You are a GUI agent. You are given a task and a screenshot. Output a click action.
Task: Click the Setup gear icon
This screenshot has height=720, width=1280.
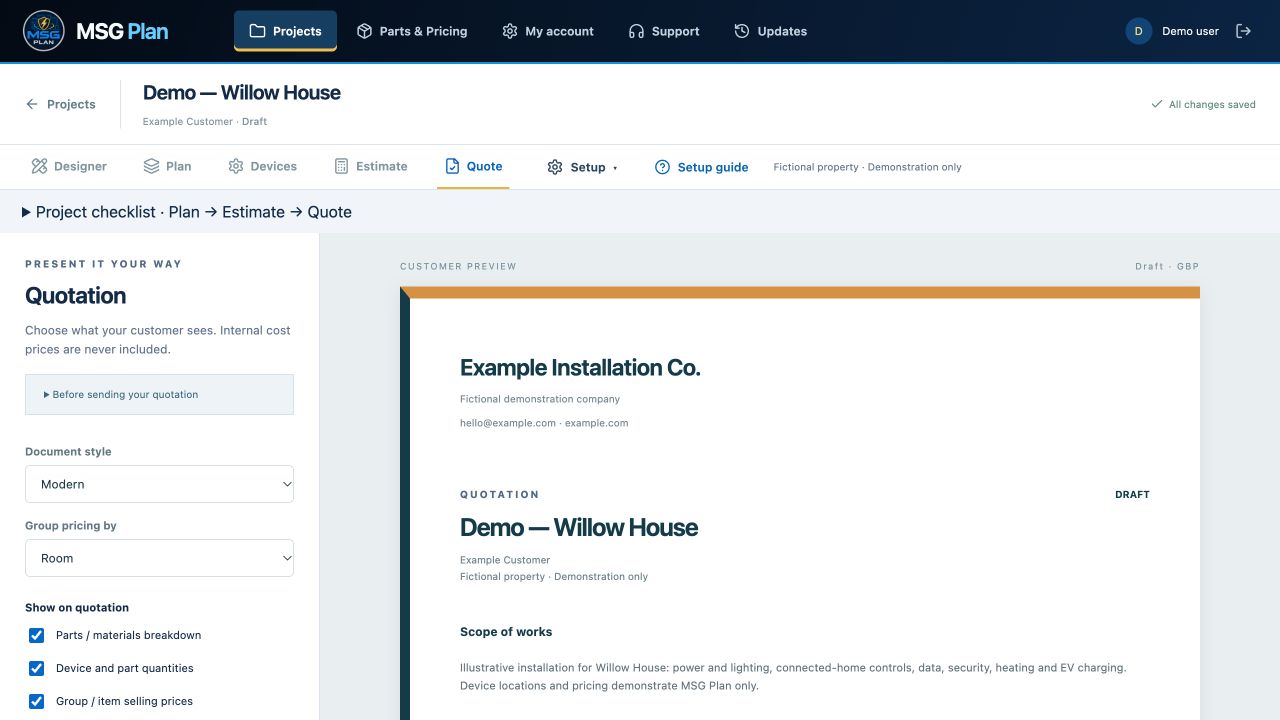point(555,167)
